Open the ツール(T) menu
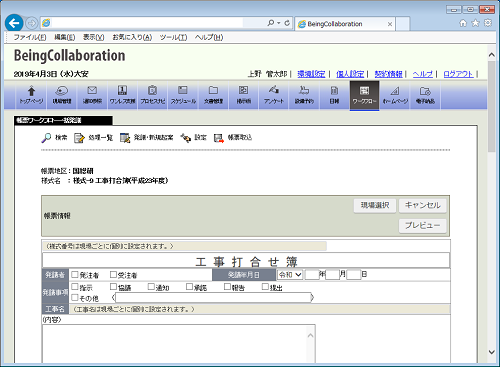500x367 pixels. pos(173,37)
